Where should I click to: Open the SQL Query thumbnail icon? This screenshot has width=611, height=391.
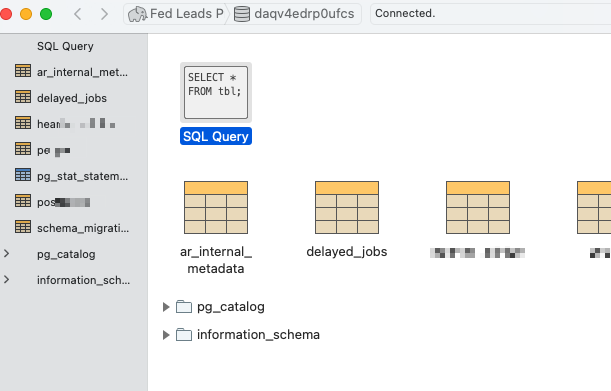[216, 92]
